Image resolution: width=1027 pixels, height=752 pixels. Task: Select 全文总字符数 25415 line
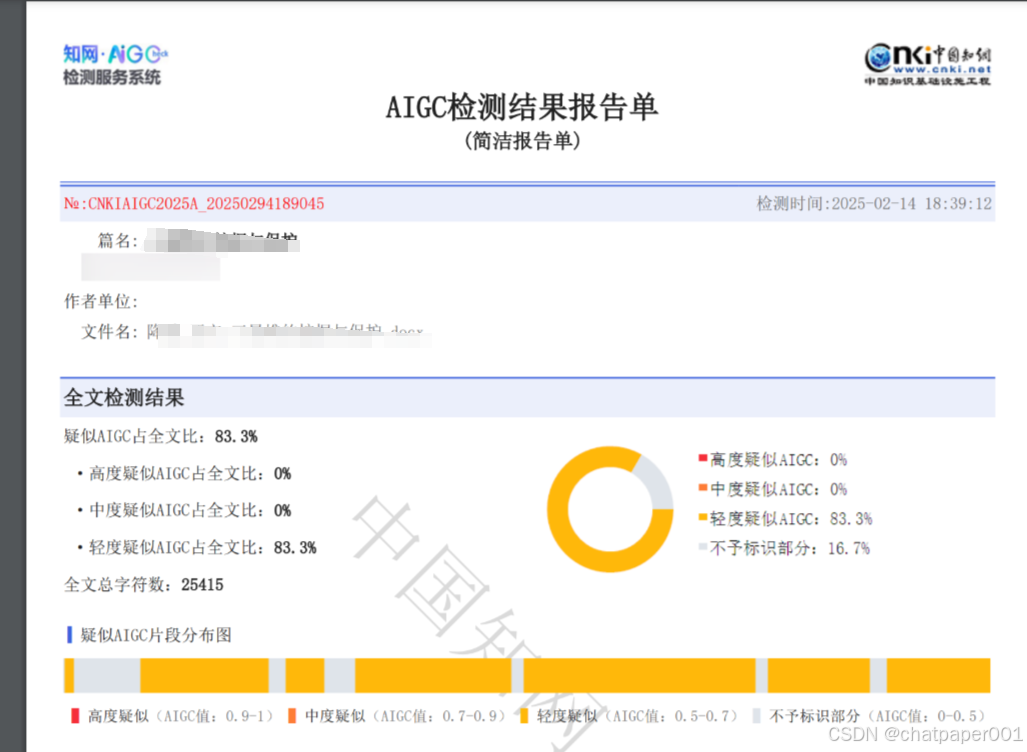click(x=143, y=584)
